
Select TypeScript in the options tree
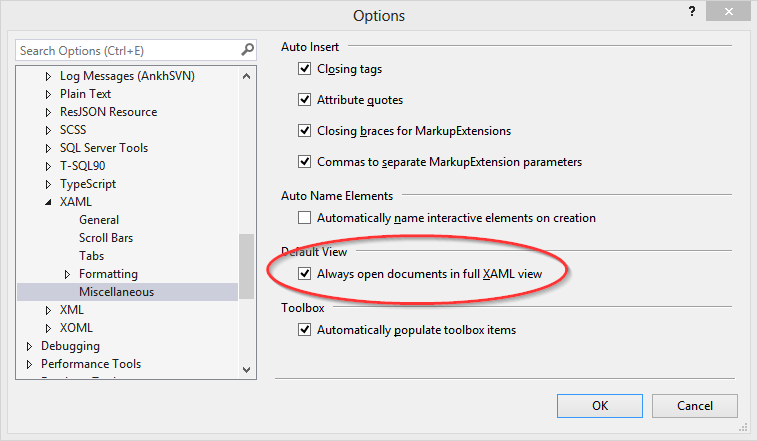pyautogui.click(x=88, y=184)
